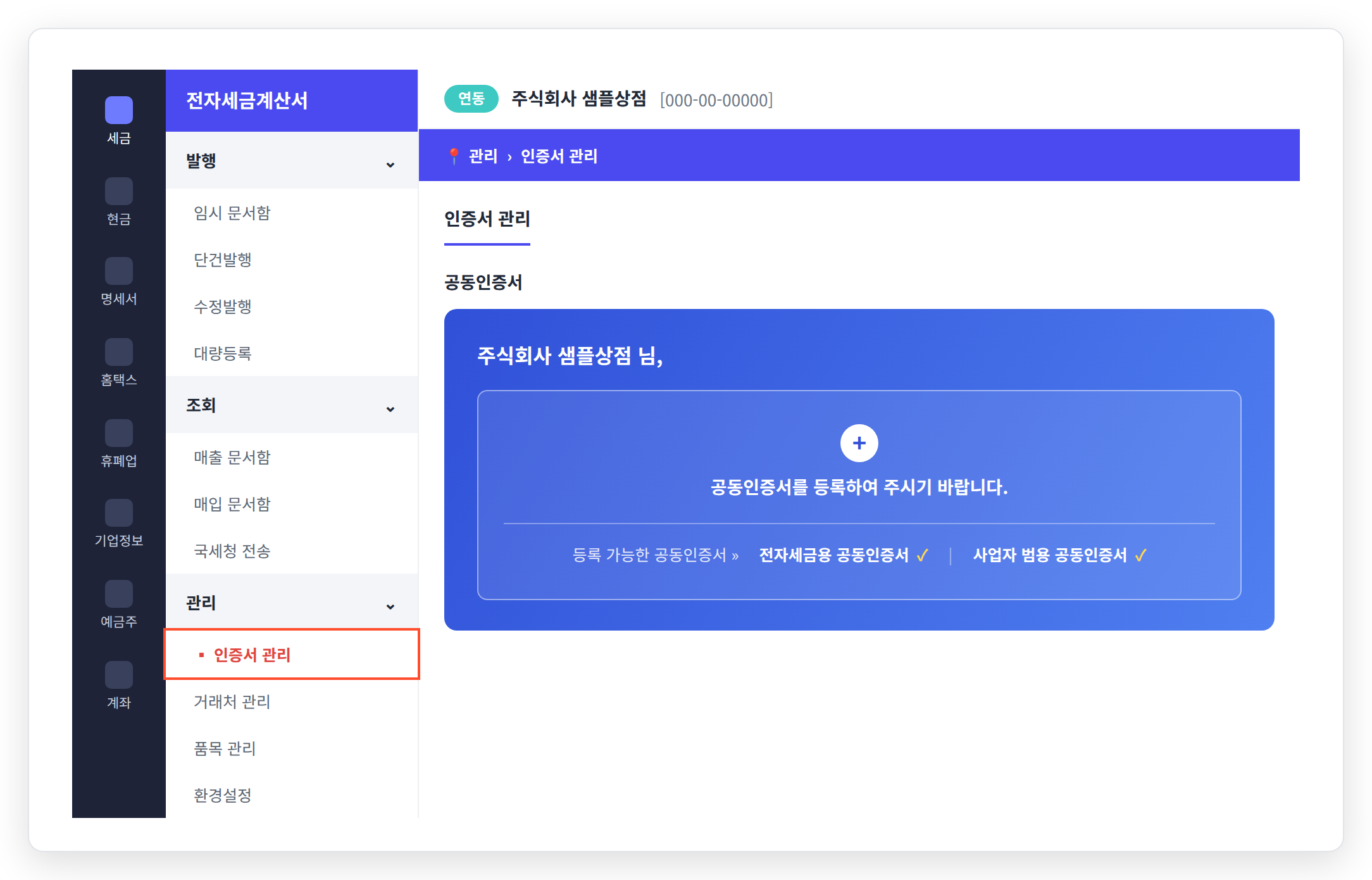Open the 계좌 sidebar icon
Viewport: 1372px width, 880px height.
[119, 675]
